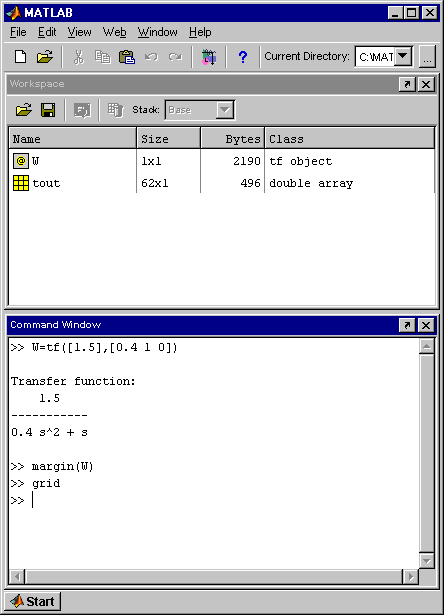Click the Current Directory path field
The image size is (444, 615).
(x=375, y=57)
